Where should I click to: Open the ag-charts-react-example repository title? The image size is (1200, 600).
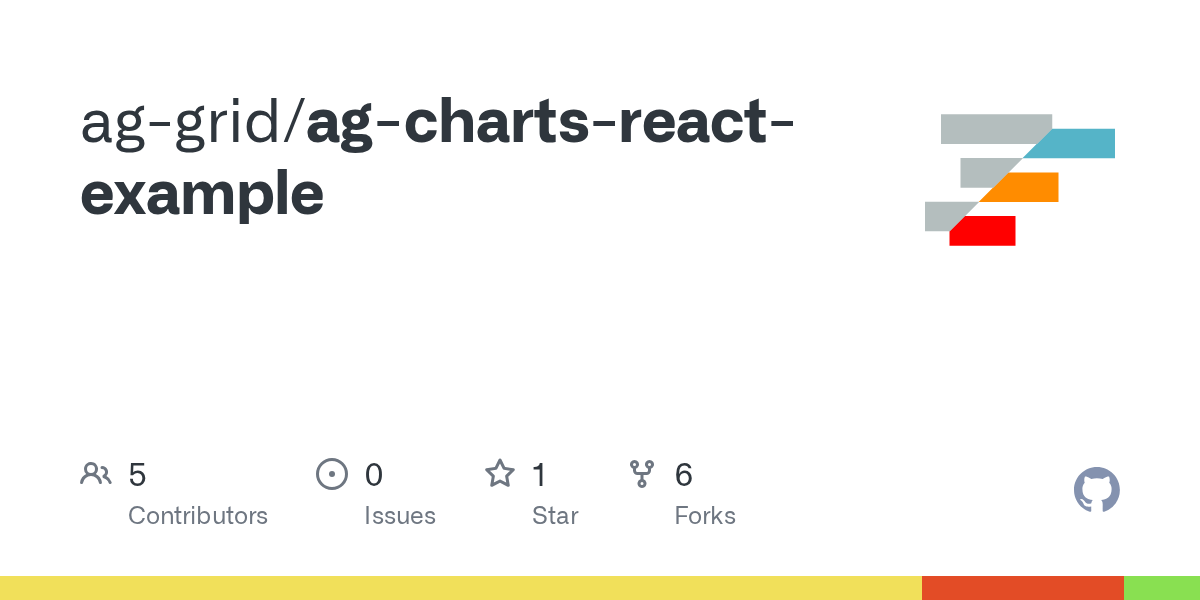pos(438,158)
